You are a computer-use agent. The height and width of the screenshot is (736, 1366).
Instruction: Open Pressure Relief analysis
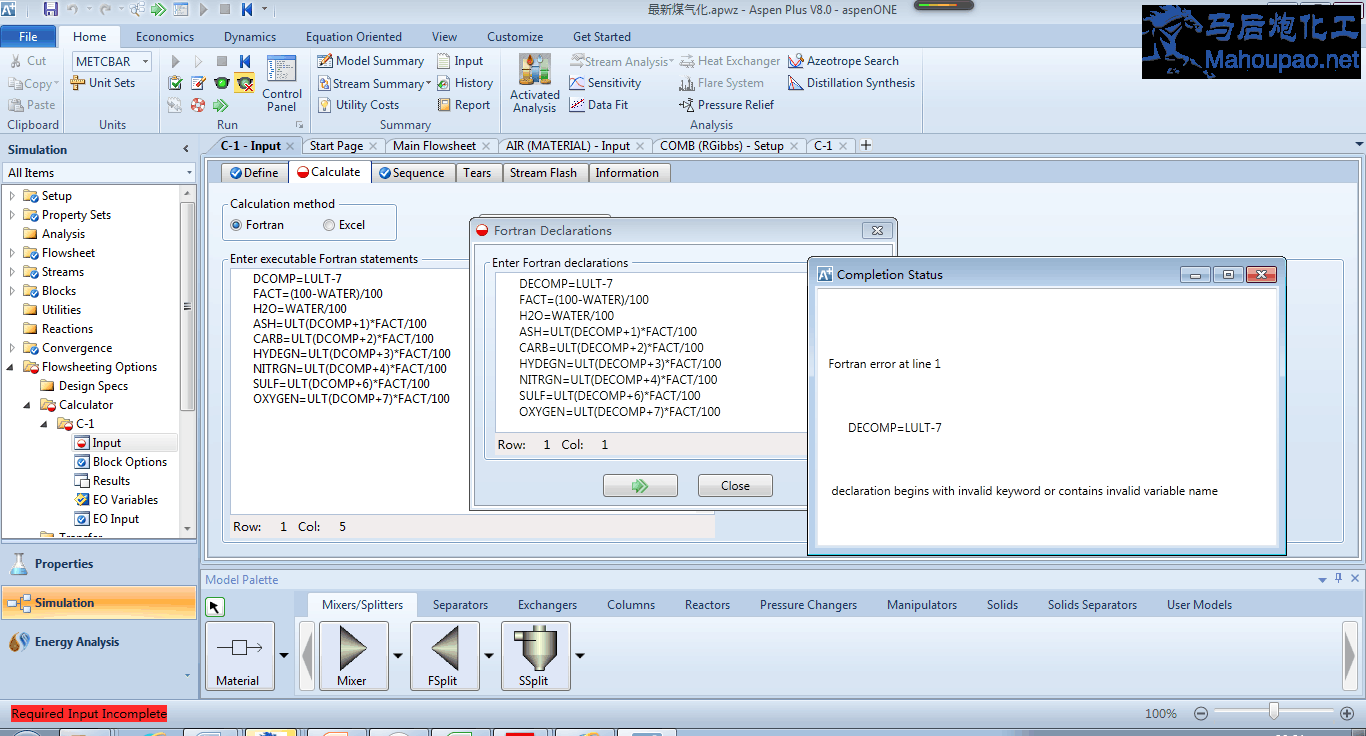(x=726, y=105)
